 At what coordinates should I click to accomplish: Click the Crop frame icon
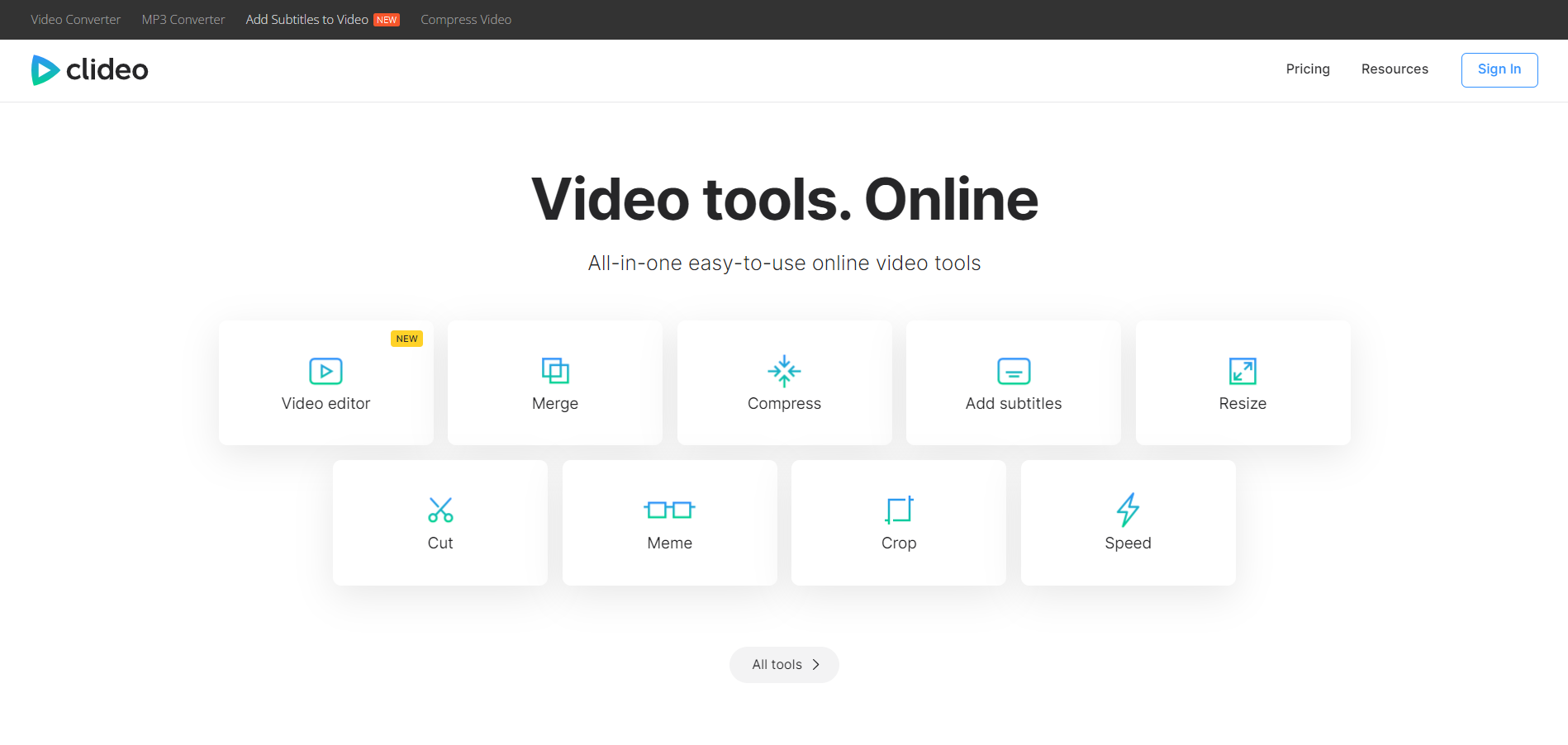click(899, 510)
